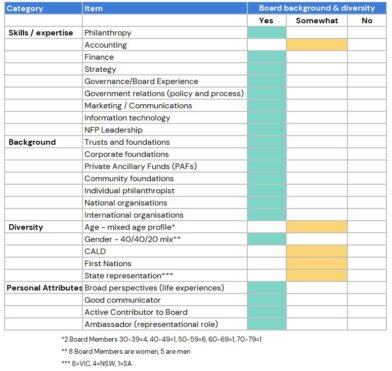Click the Item column header
Viewport: 392px width, 371px height.
pyautogui.click(x=165, y=8)
